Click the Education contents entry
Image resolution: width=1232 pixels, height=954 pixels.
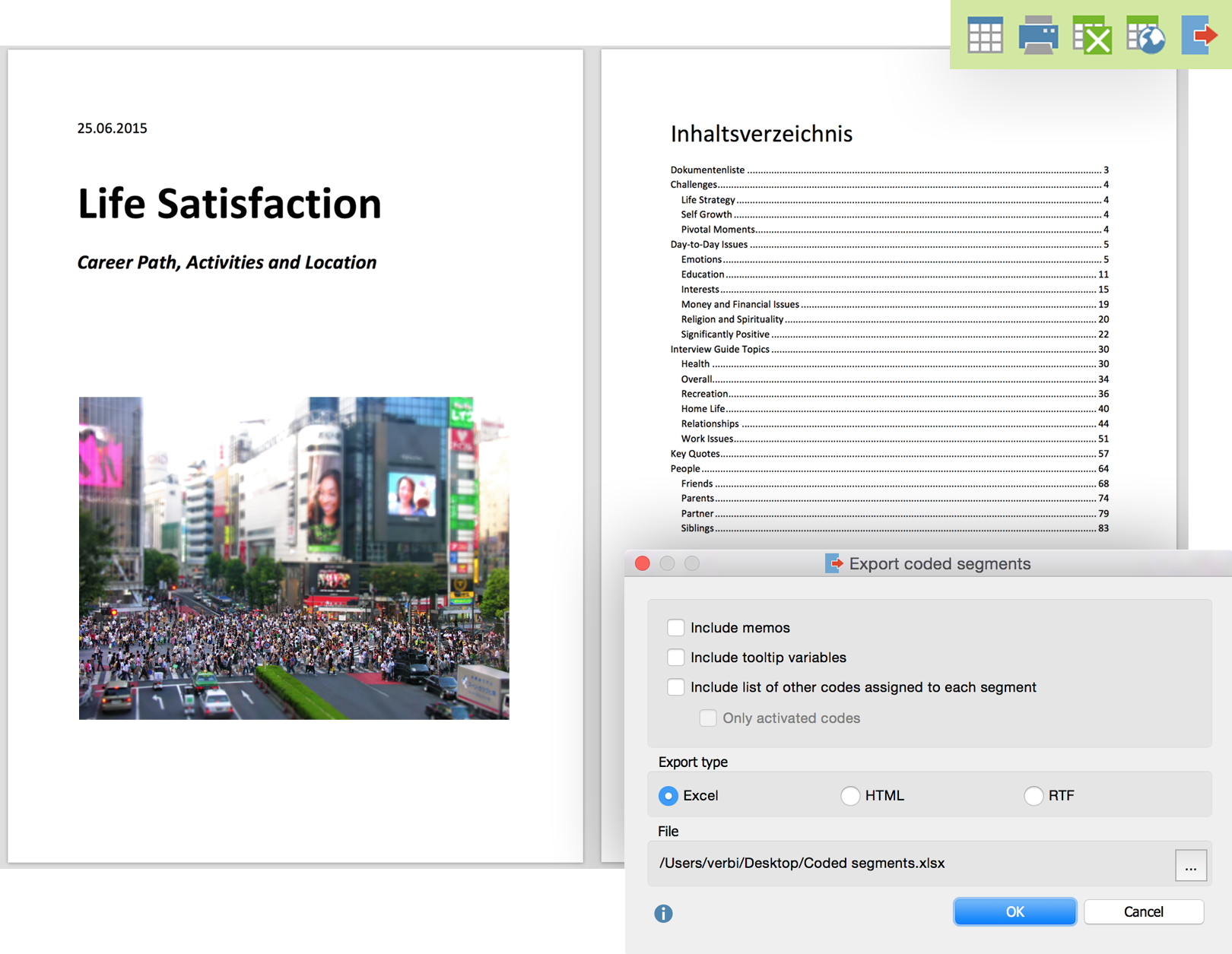point(894,274)
